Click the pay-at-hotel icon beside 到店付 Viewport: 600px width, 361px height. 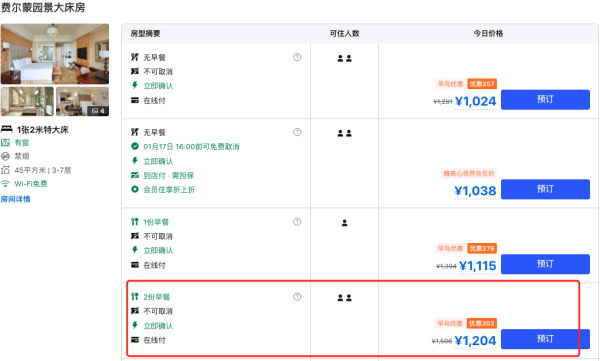coord(135,175)
